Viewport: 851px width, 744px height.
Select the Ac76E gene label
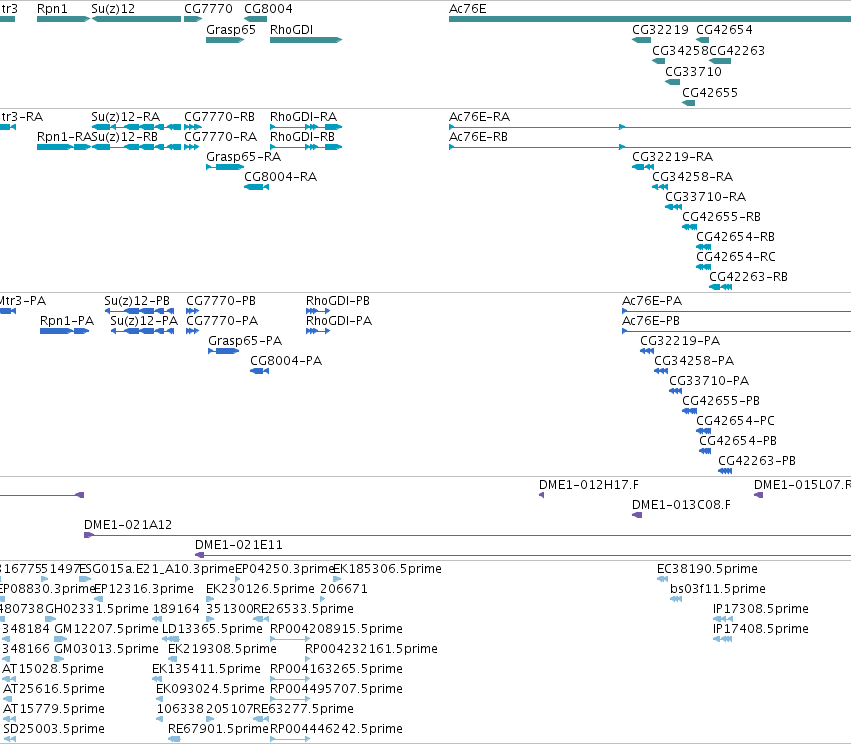coord(468,9)
